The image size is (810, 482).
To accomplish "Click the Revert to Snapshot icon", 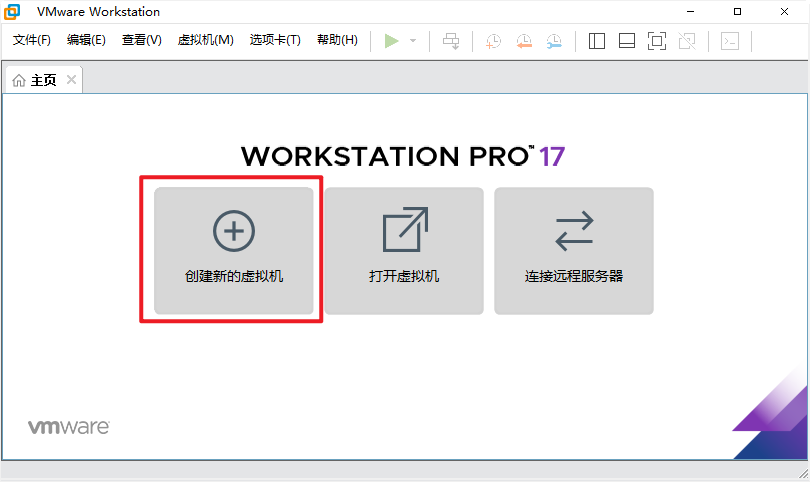I will pos(524,41).
